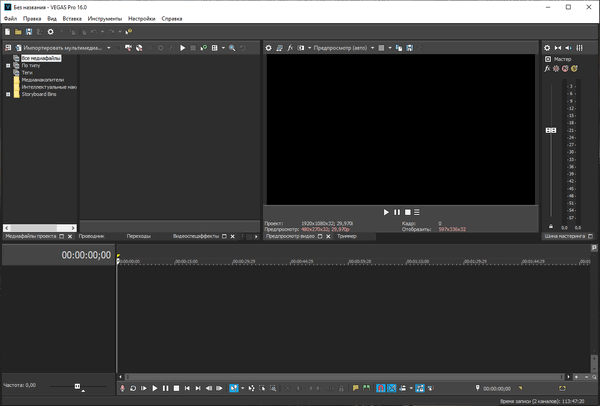Select the 'Теги' item in media tree
The width and height of the screenshot is (600, 406).
pyautogui.click(x=27, y=73)
